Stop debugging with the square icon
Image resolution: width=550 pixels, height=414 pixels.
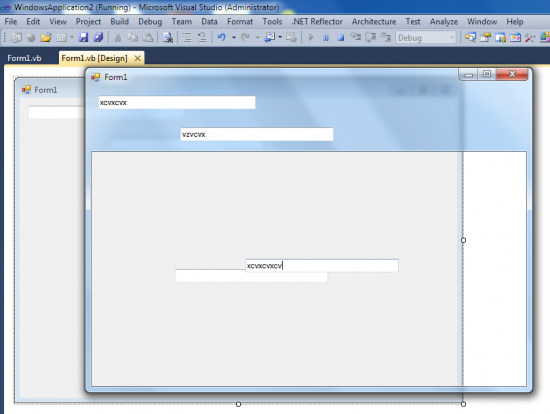coord(341,38)
